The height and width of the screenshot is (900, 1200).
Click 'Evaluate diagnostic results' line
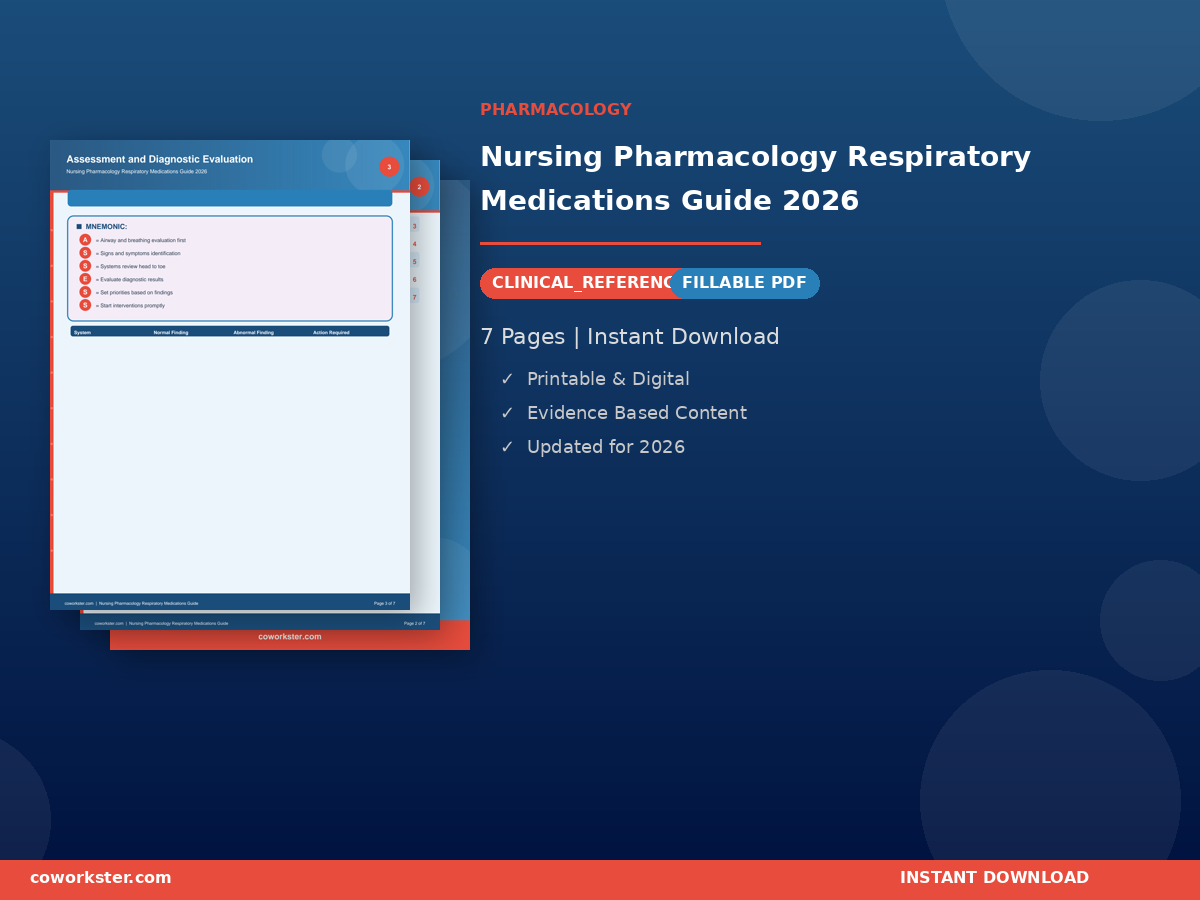(130, 279)
